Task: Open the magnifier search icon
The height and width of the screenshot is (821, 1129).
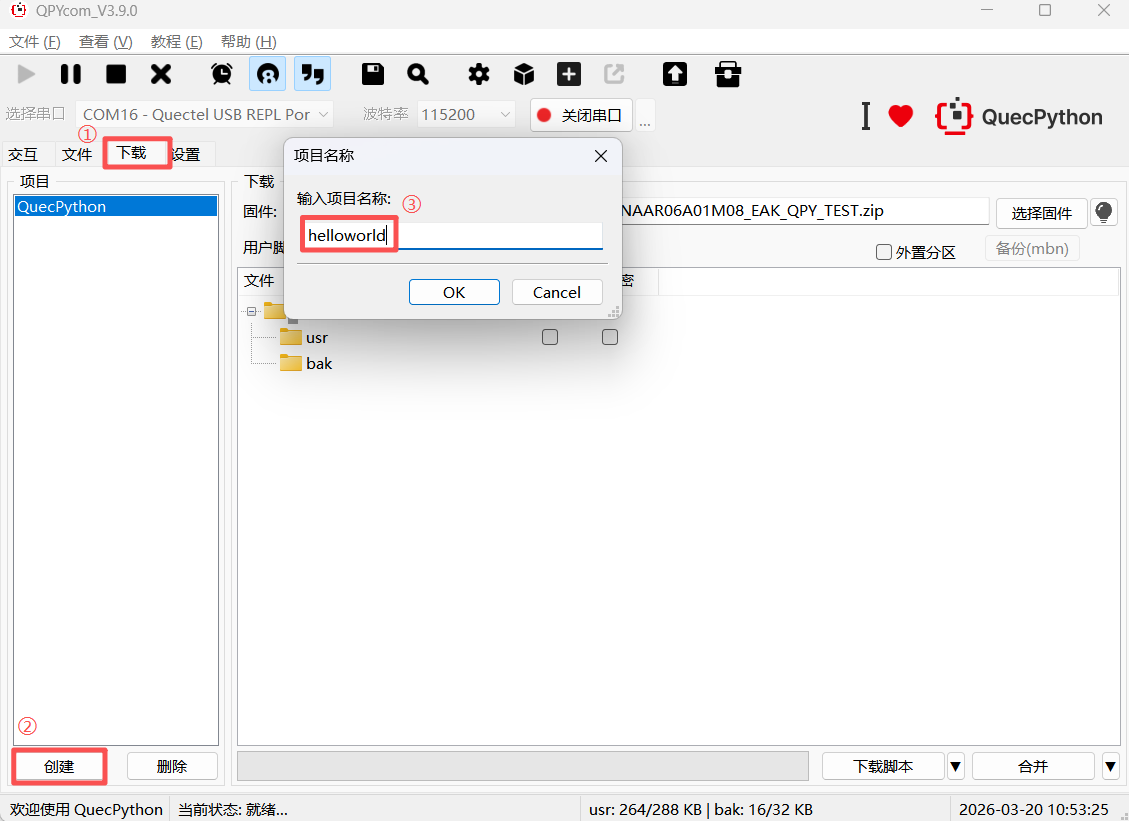Action: (x=418, y=74)
